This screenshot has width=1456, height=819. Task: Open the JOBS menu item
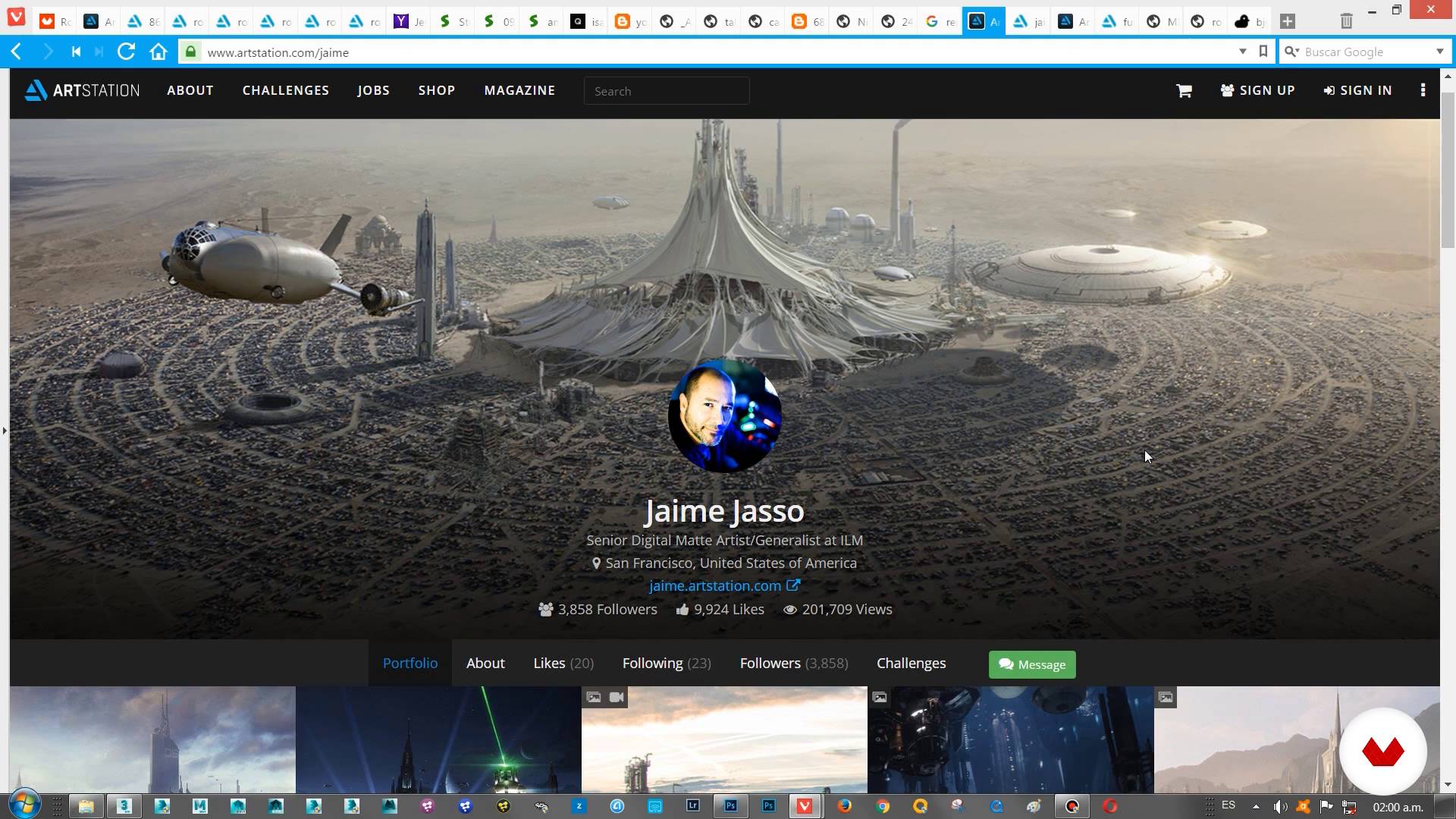[x=374, y=90]
